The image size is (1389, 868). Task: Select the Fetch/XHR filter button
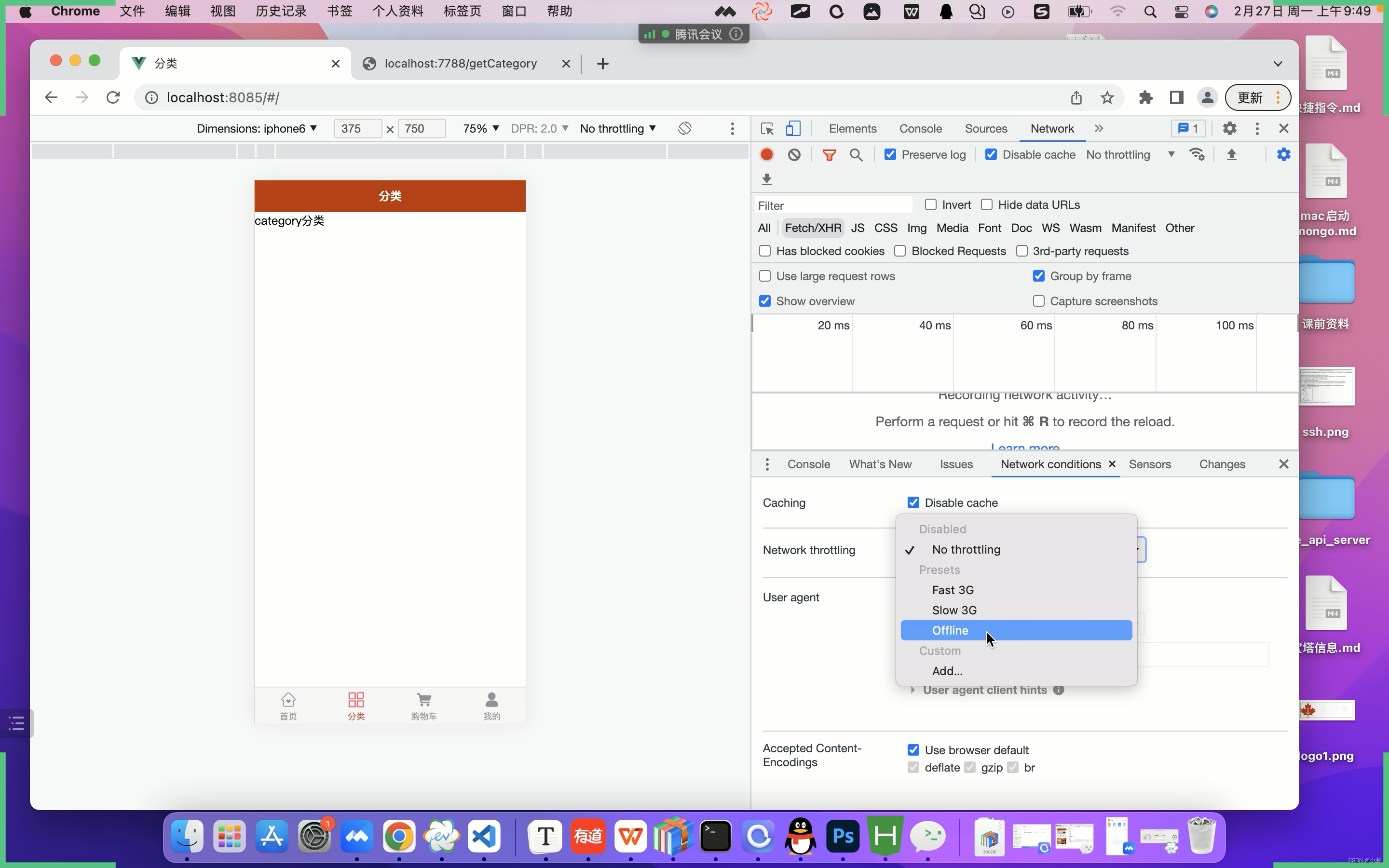813,228
